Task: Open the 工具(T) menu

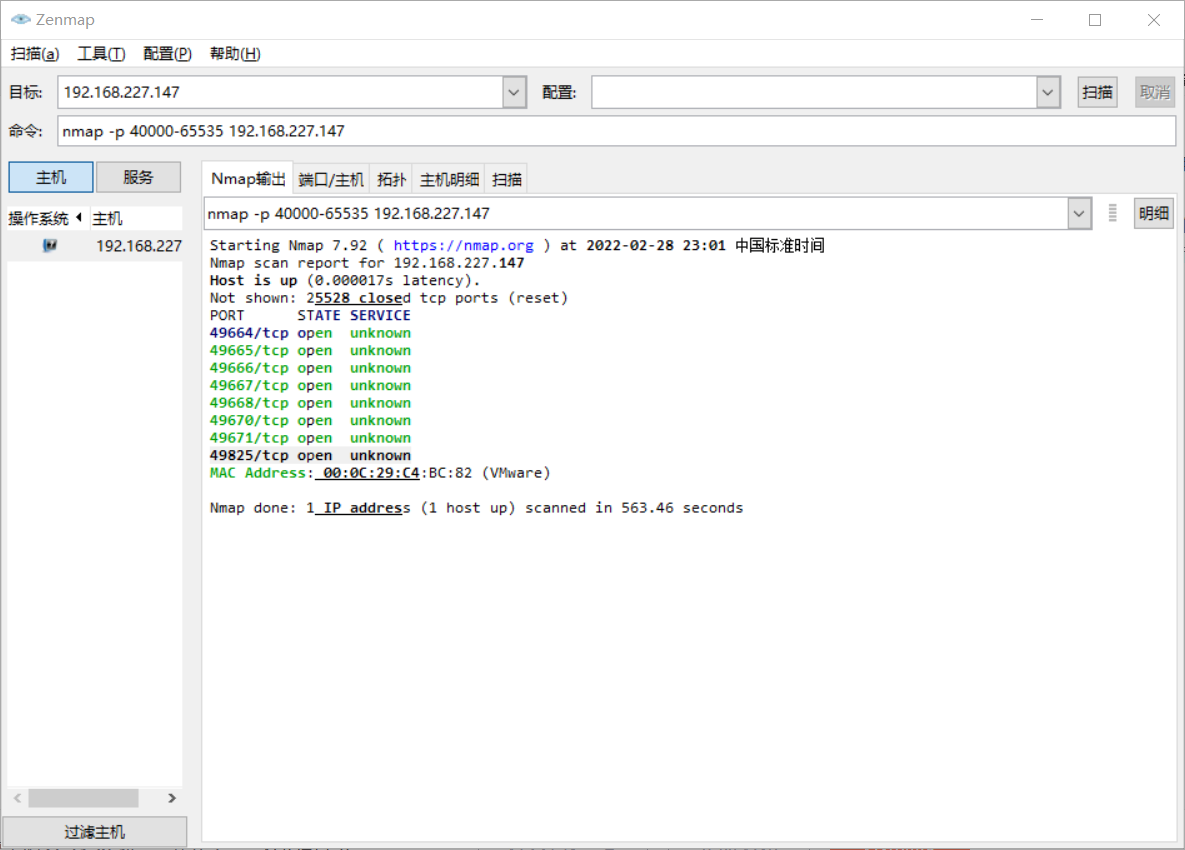Action: point(100,53)
